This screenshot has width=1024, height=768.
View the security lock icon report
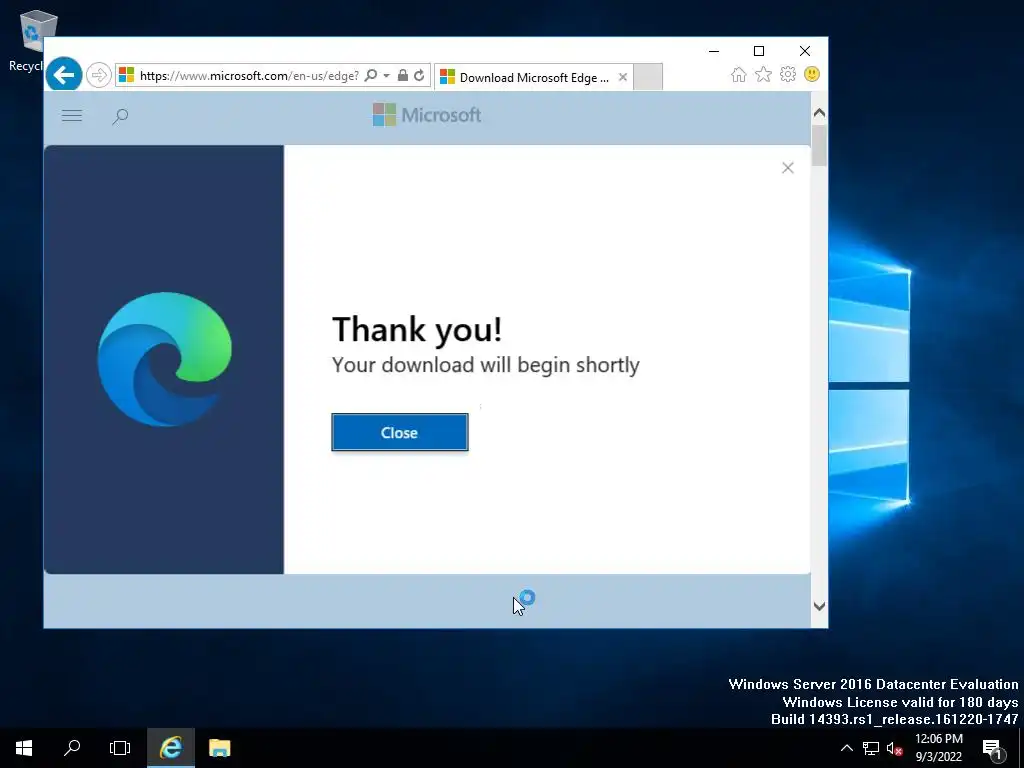403,75
